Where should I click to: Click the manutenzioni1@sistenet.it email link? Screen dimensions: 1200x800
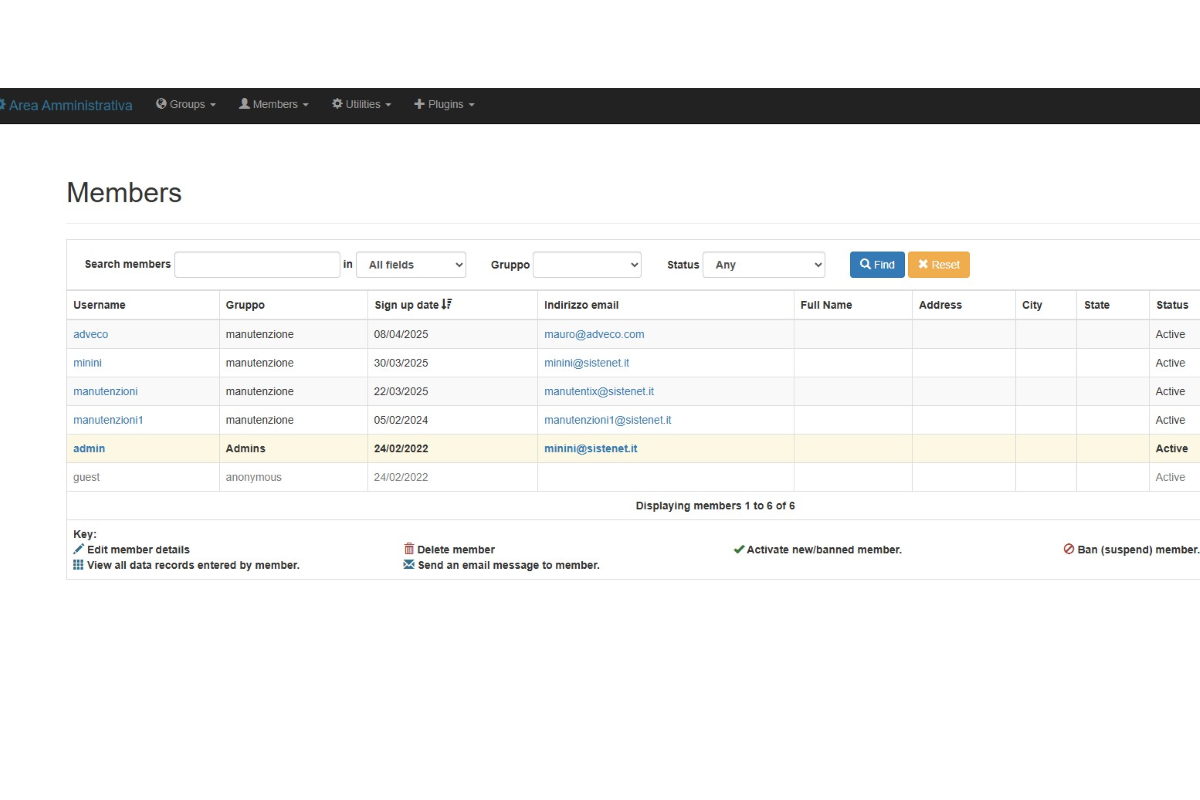pos(608,420)
